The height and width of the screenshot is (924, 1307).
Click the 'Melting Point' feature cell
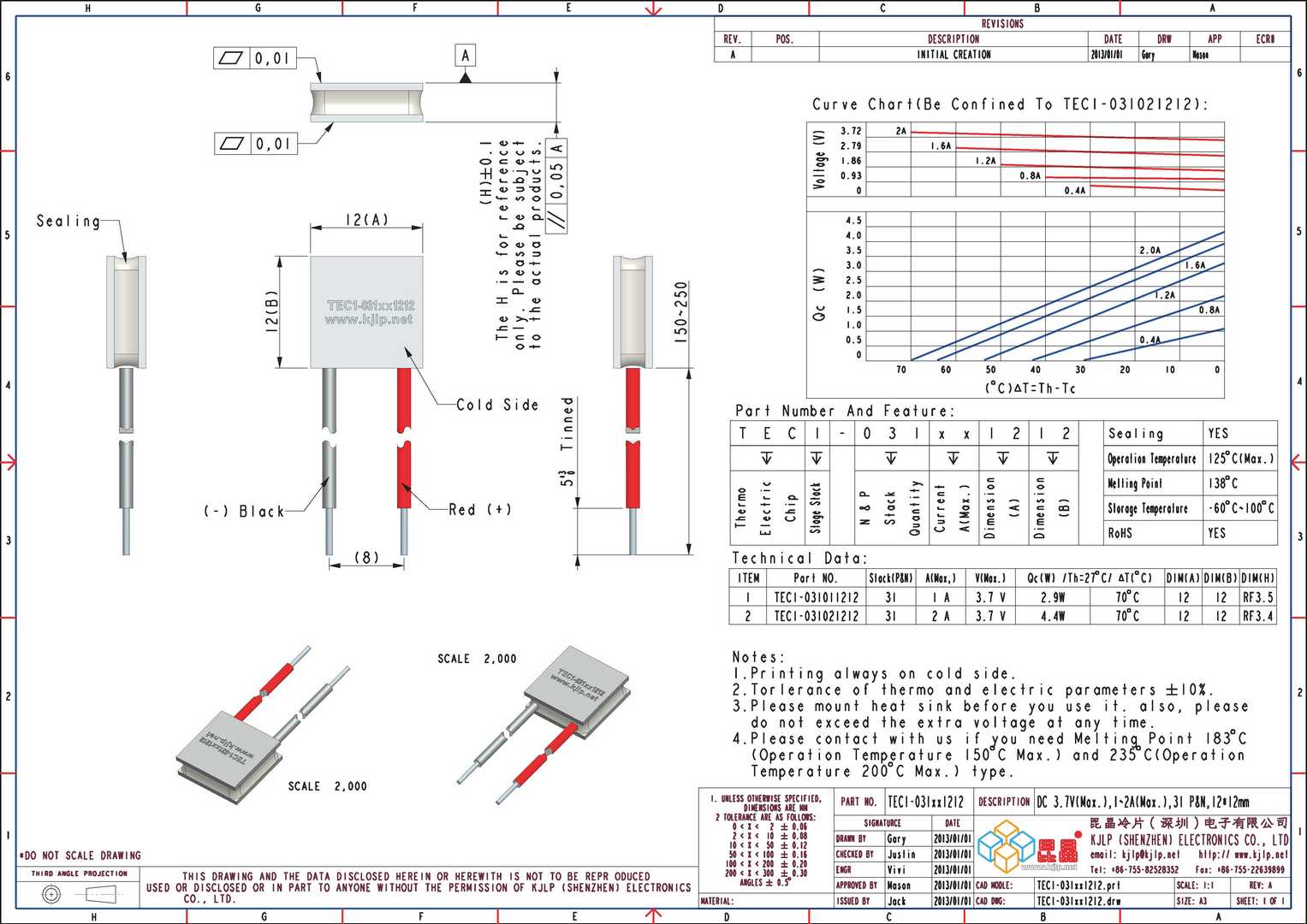point(1153,483)
